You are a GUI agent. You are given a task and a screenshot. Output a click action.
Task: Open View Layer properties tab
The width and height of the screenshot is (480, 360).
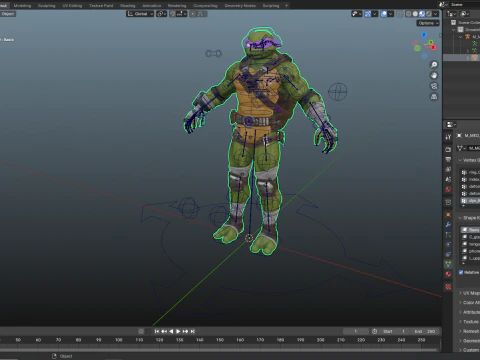tap(448, 169)
